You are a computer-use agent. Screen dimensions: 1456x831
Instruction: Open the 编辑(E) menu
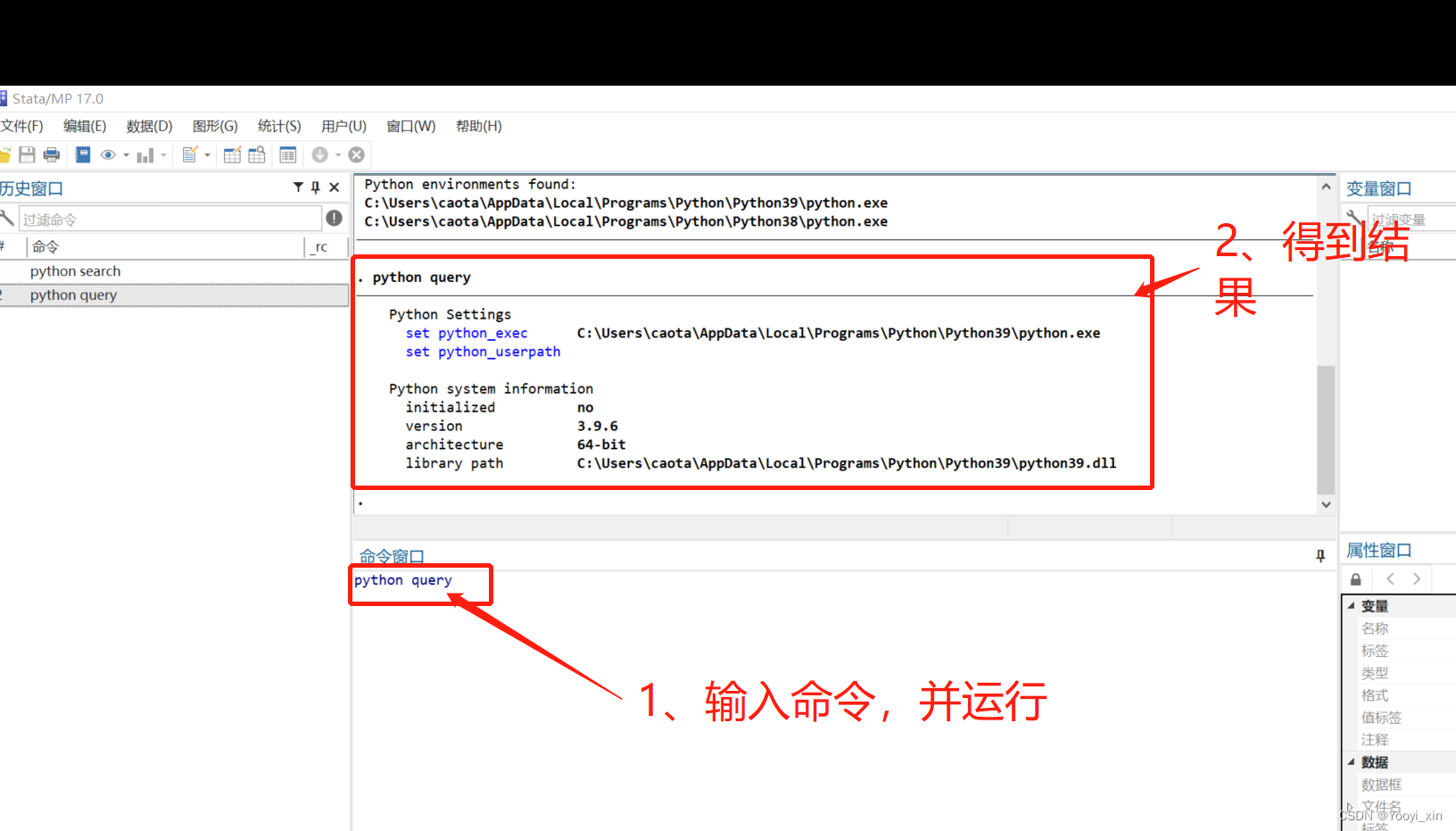(85, 126)
